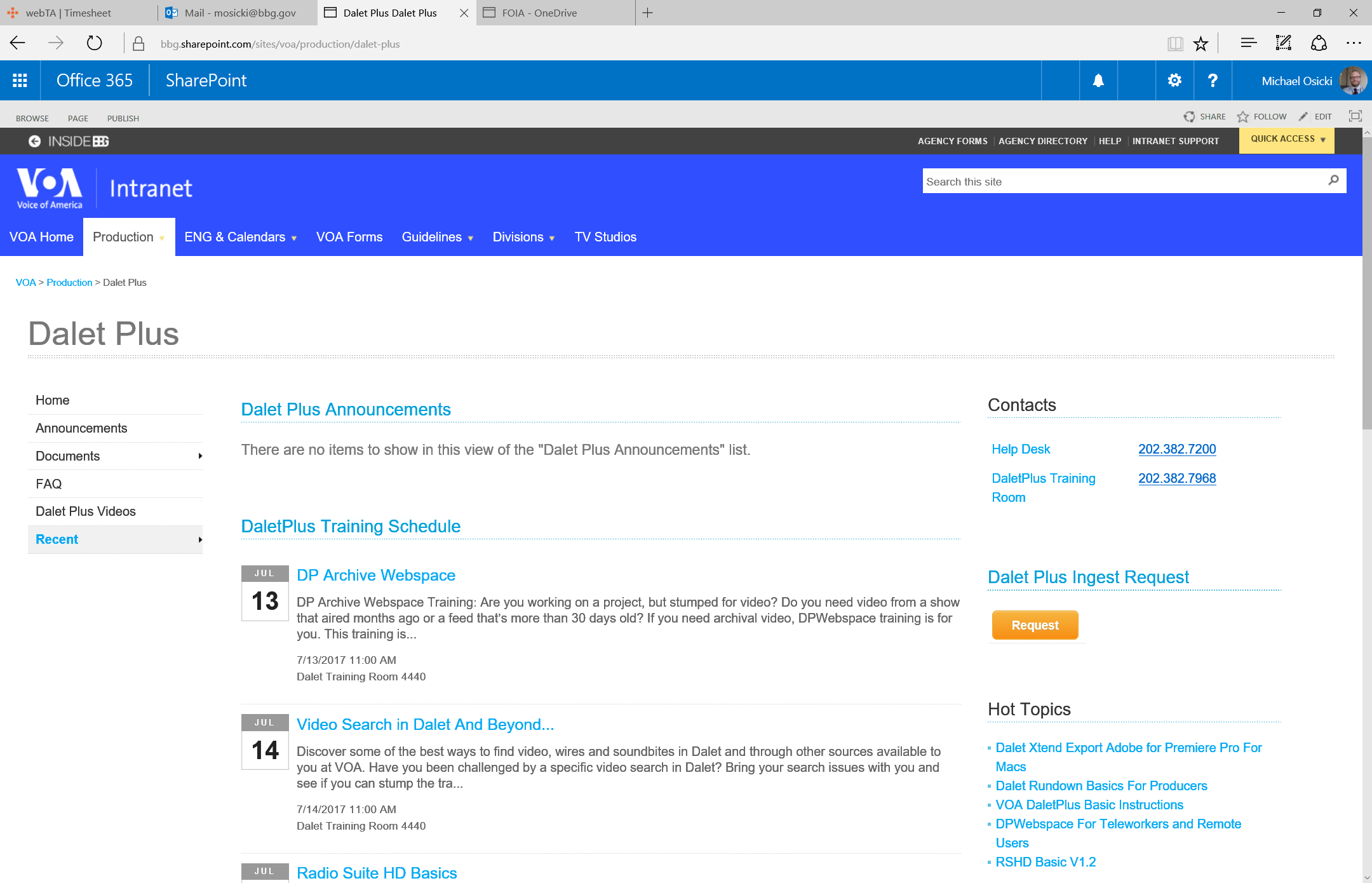Call Help Desk number 202.382.7200
1372x883 pixels.
click(1177, 449)
